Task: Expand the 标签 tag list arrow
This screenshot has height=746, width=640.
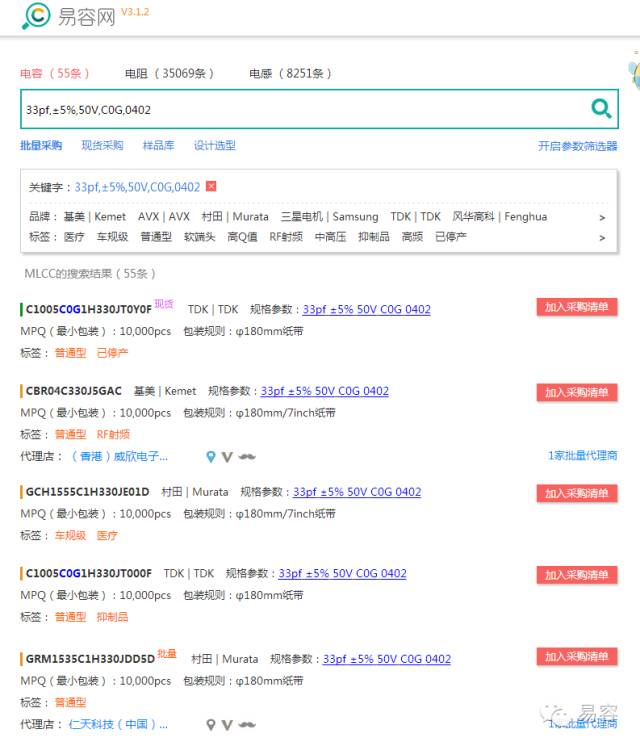Action: [x=602, y=237]
